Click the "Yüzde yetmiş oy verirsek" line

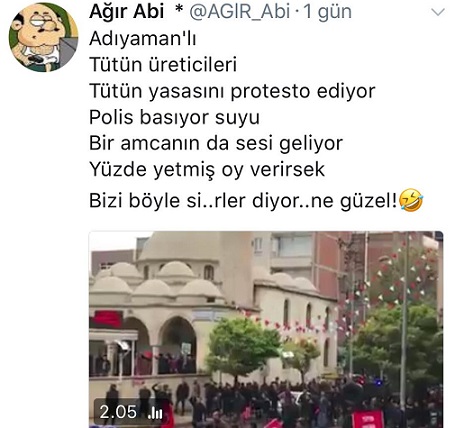[x=207, y=170]
